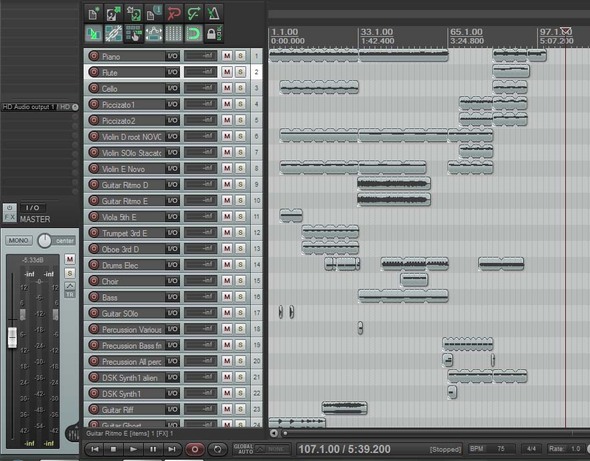Solo the Guitar Riff track

tap(240, 409)
